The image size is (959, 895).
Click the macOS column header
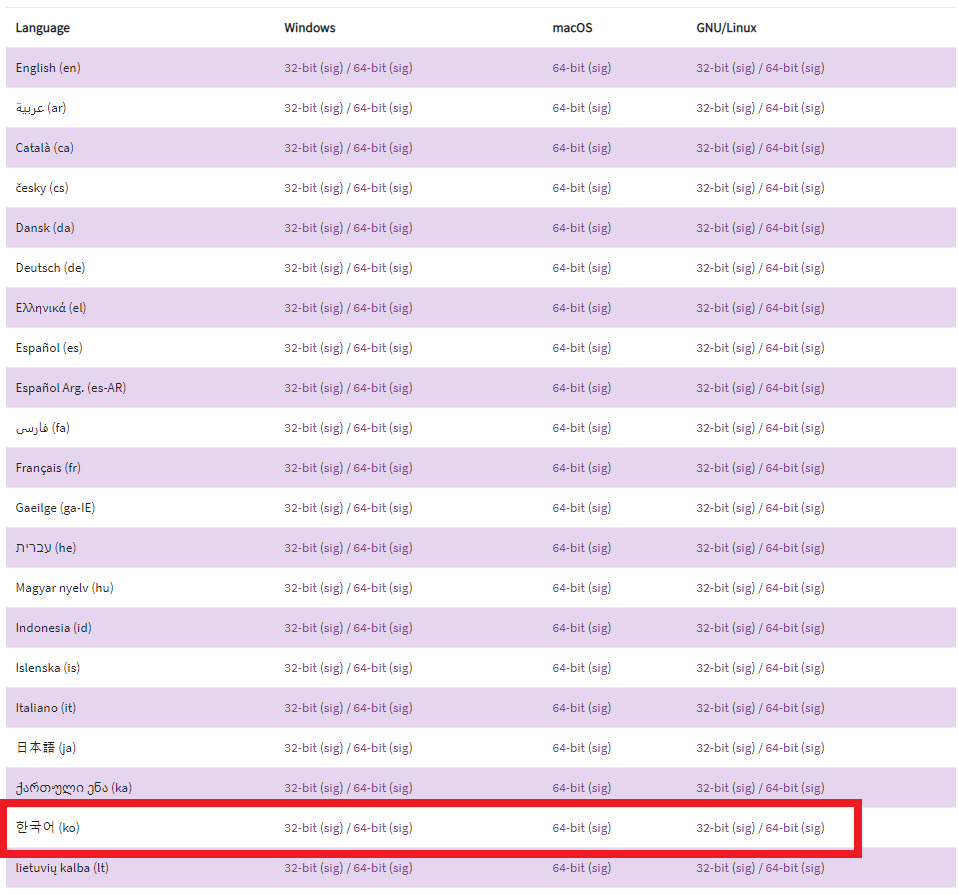(x=572, y=28)
